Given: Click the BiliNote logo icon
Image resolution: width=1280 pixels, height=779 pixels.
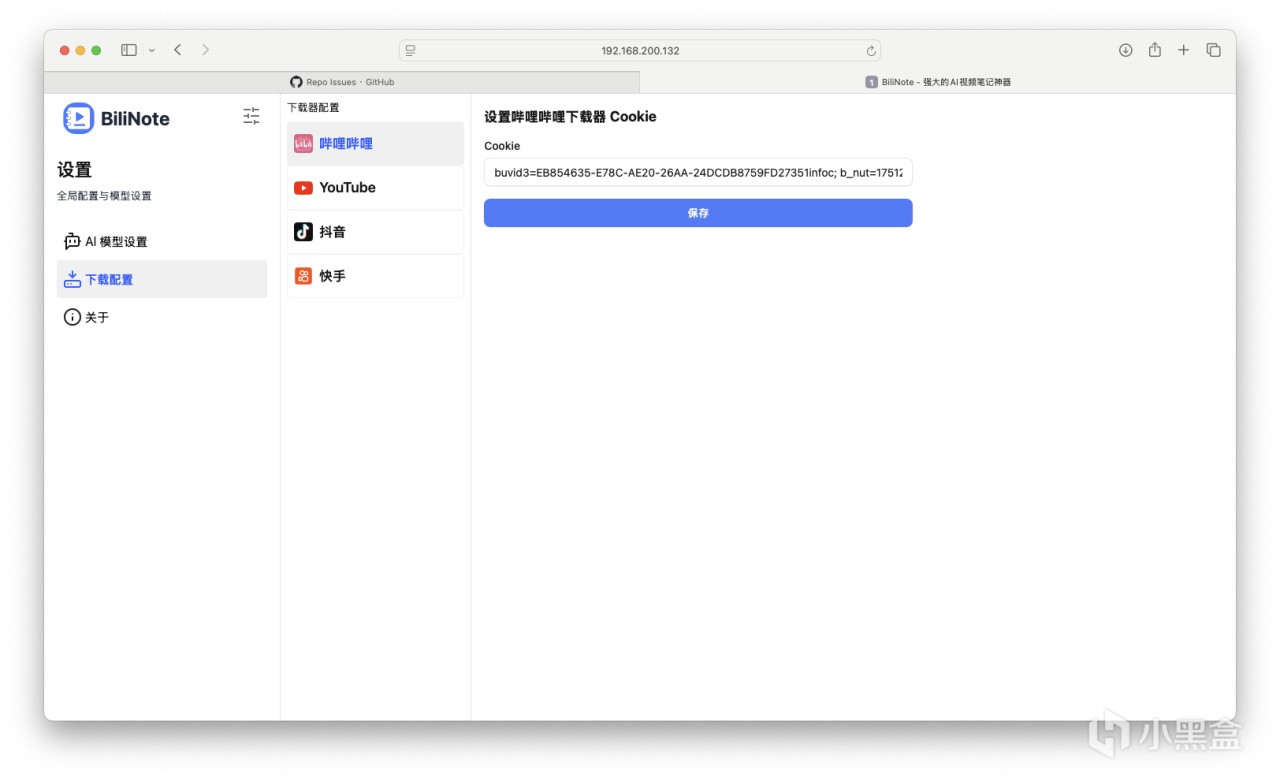Looking at the screenshot, I should 78,118.
